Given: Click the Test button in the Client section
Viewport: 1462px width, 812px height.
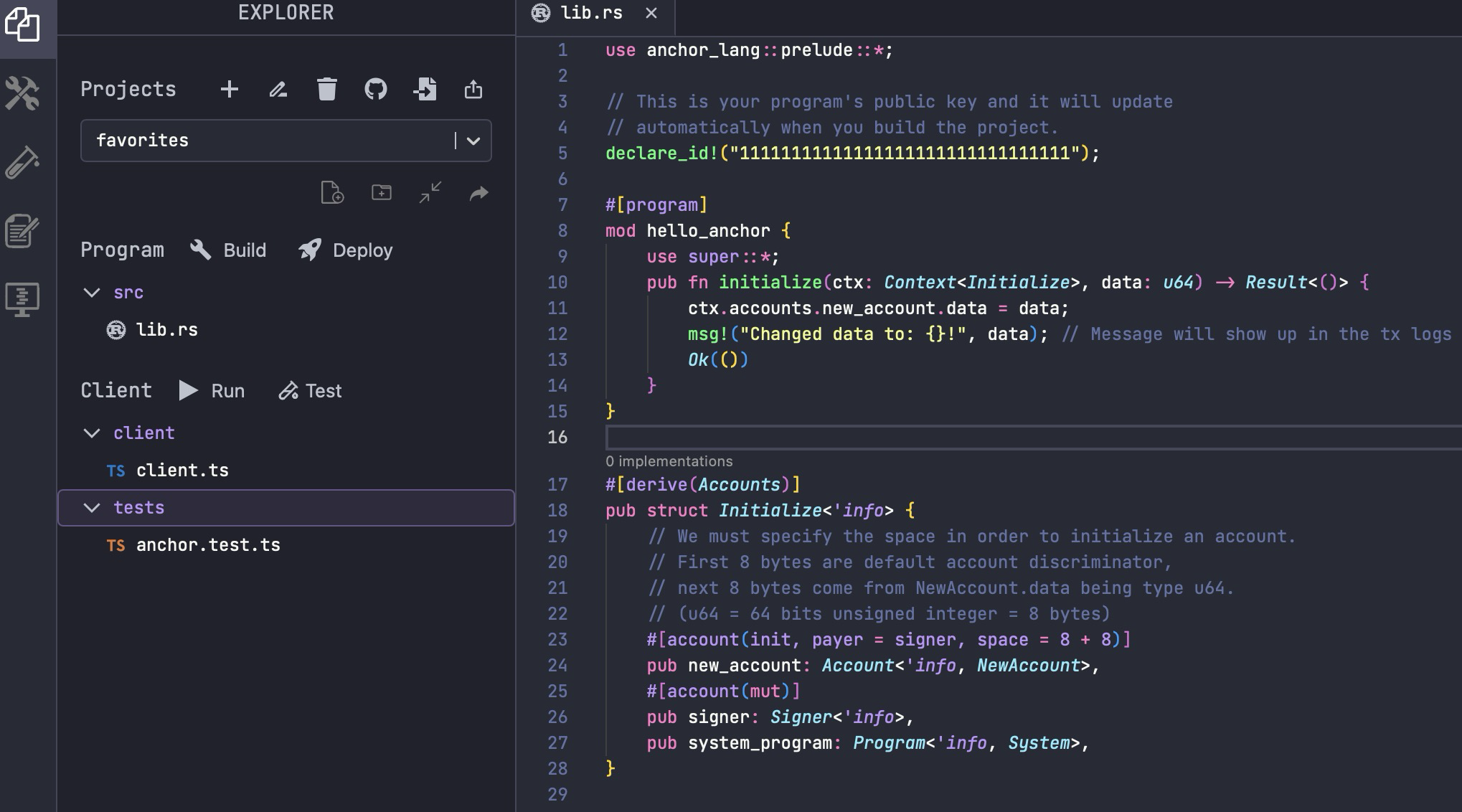Looking at the screenshot, I should pyautogui.click(x=310, y=390).
